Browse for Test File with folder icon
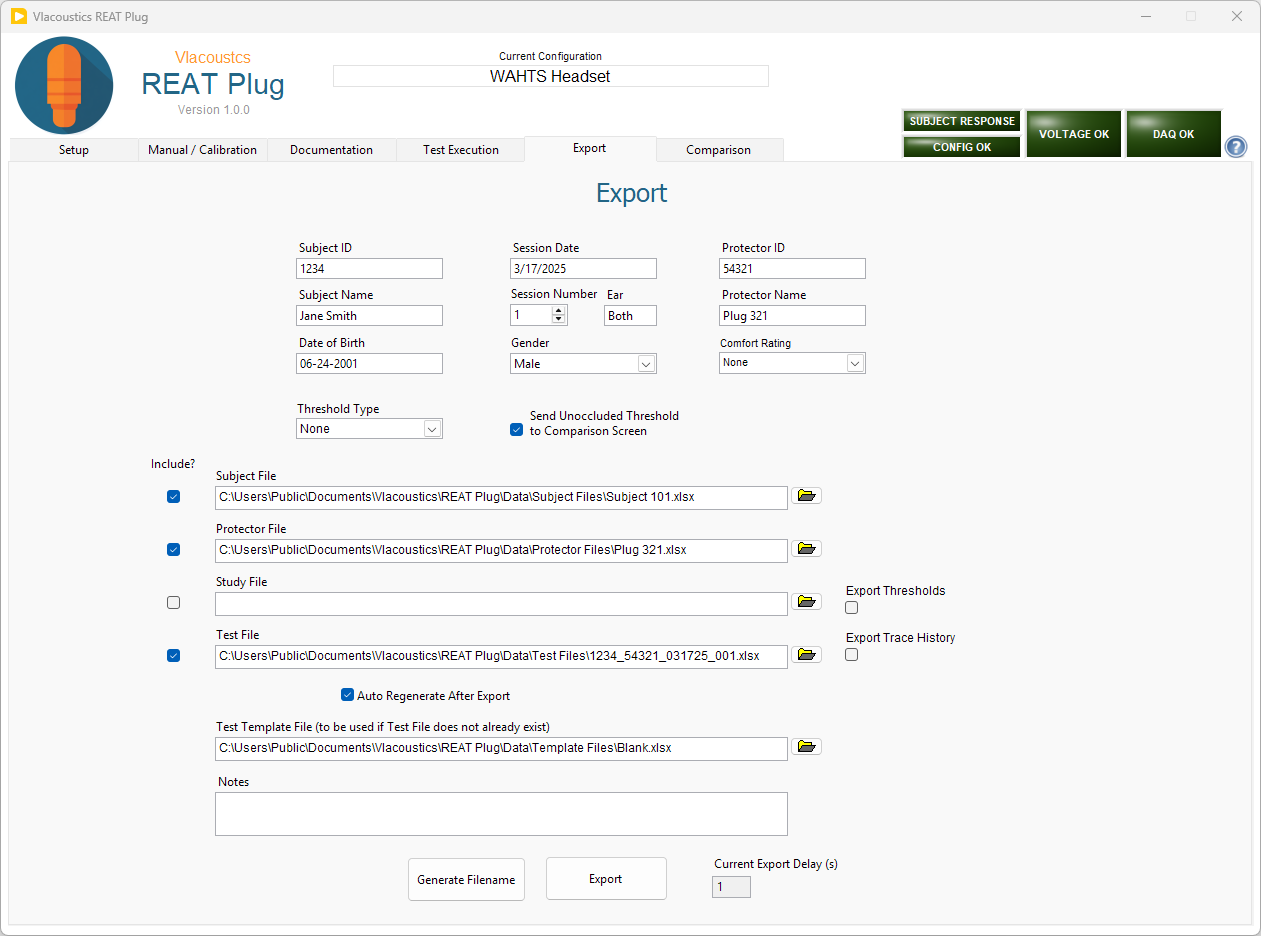 point(806,654)
